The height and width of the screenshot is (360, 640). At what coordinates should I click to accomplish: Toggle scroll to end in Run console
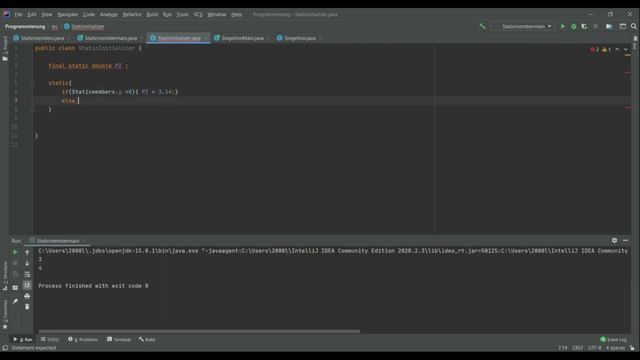tap(27, 285)
